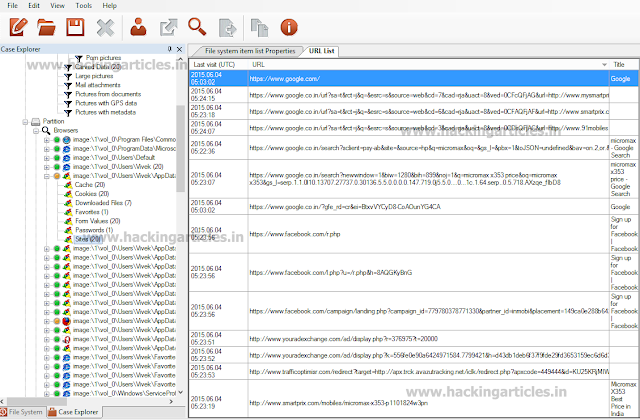Open the View menu
Screen dimensions: 640x420
tap(57, 6)
